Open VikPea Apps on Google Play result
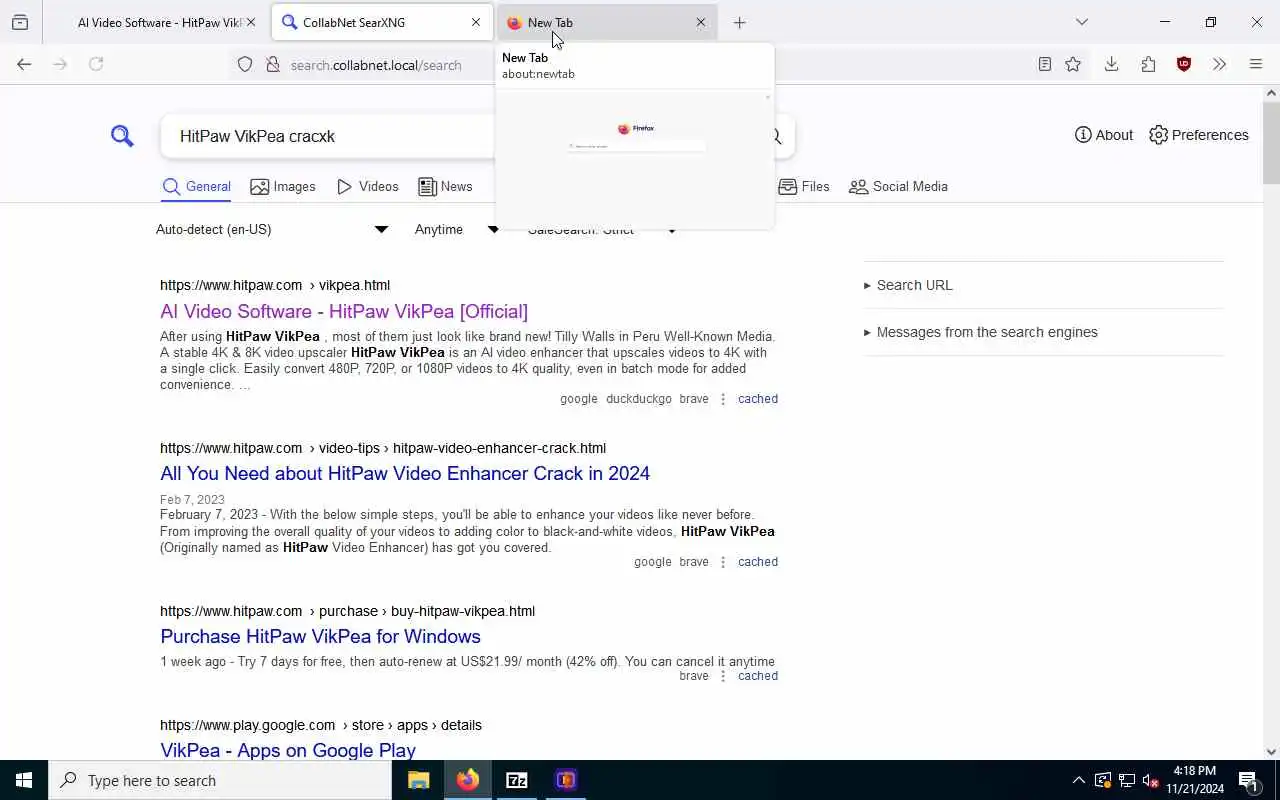The width and height of the screenshot is (1280, 800). [288, 750]
